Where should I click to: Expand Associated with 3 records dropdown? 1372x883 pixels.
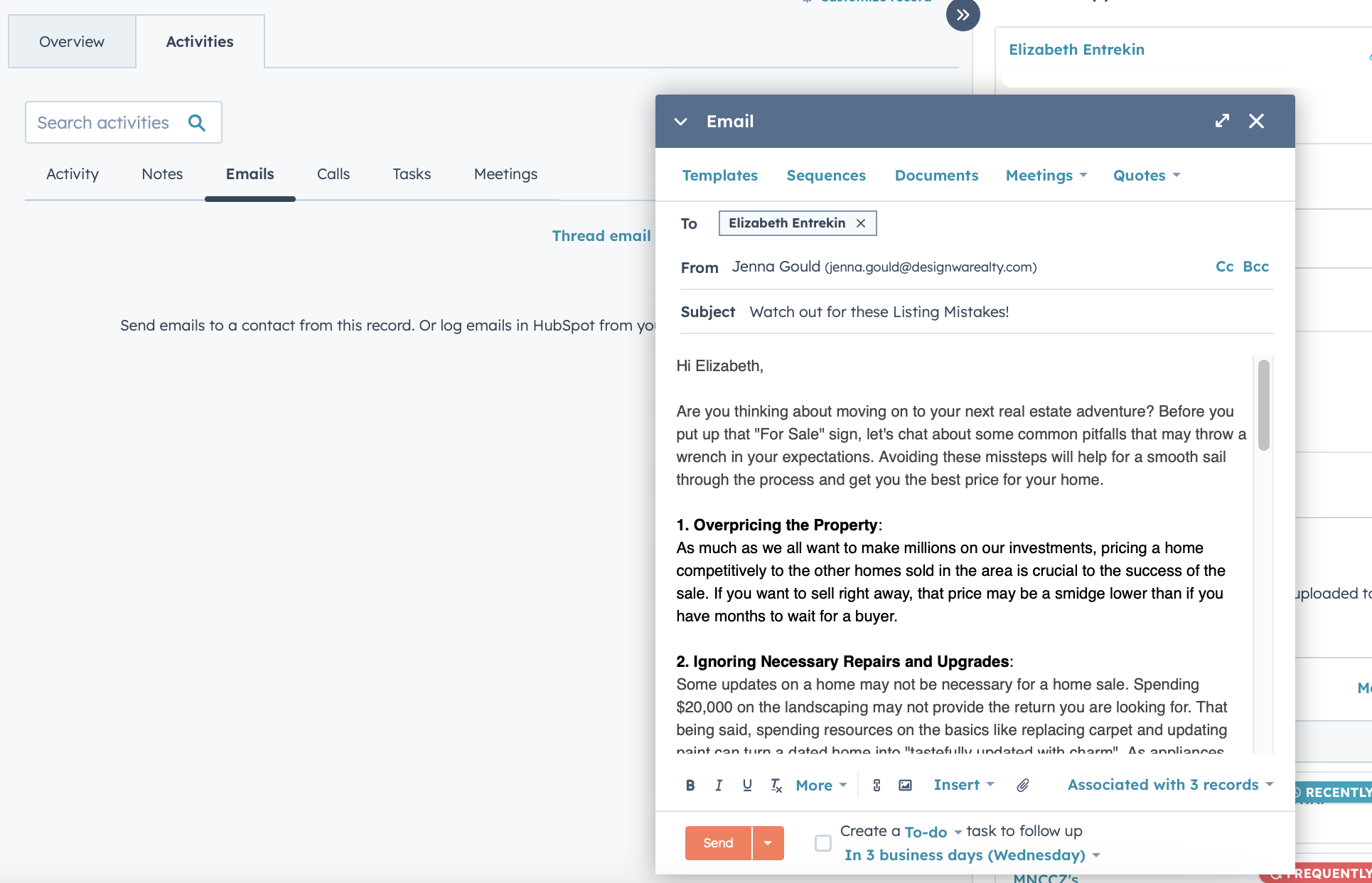[x=1170, y=785]
